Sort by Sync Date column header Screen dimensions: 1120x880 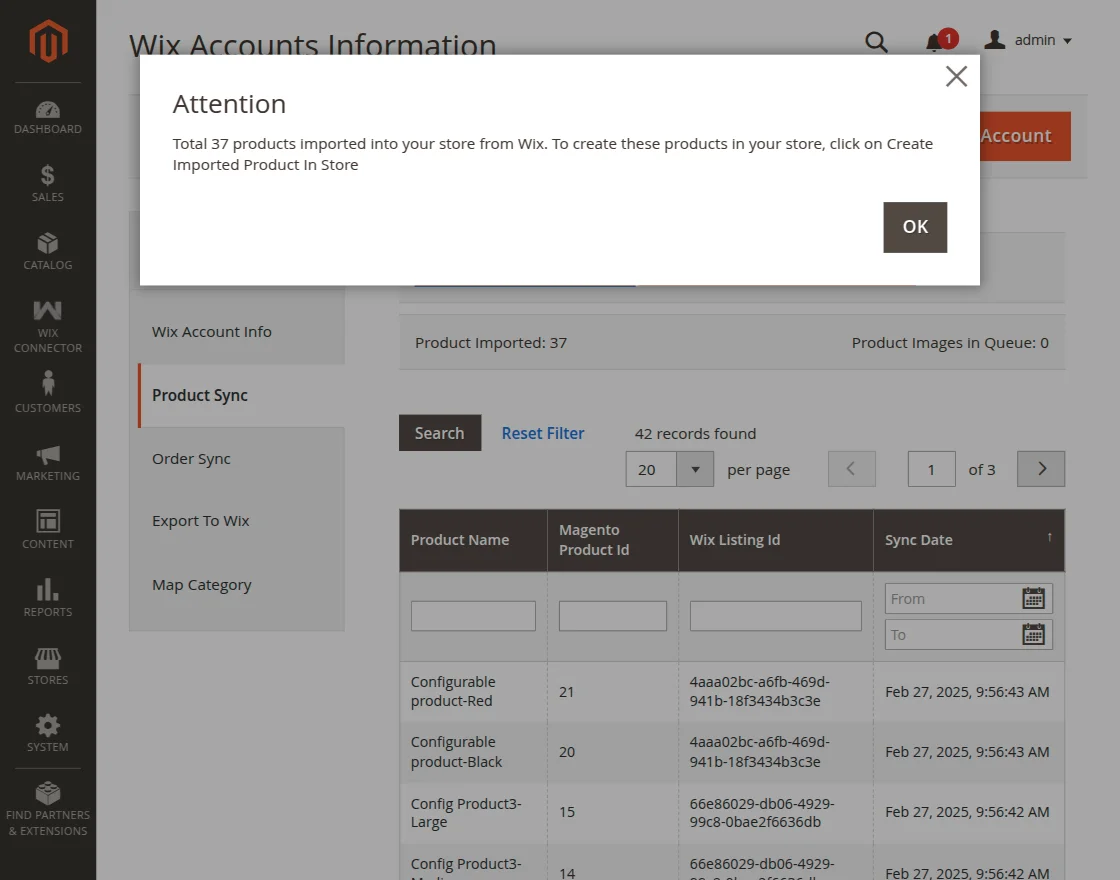tap(969, 540)
